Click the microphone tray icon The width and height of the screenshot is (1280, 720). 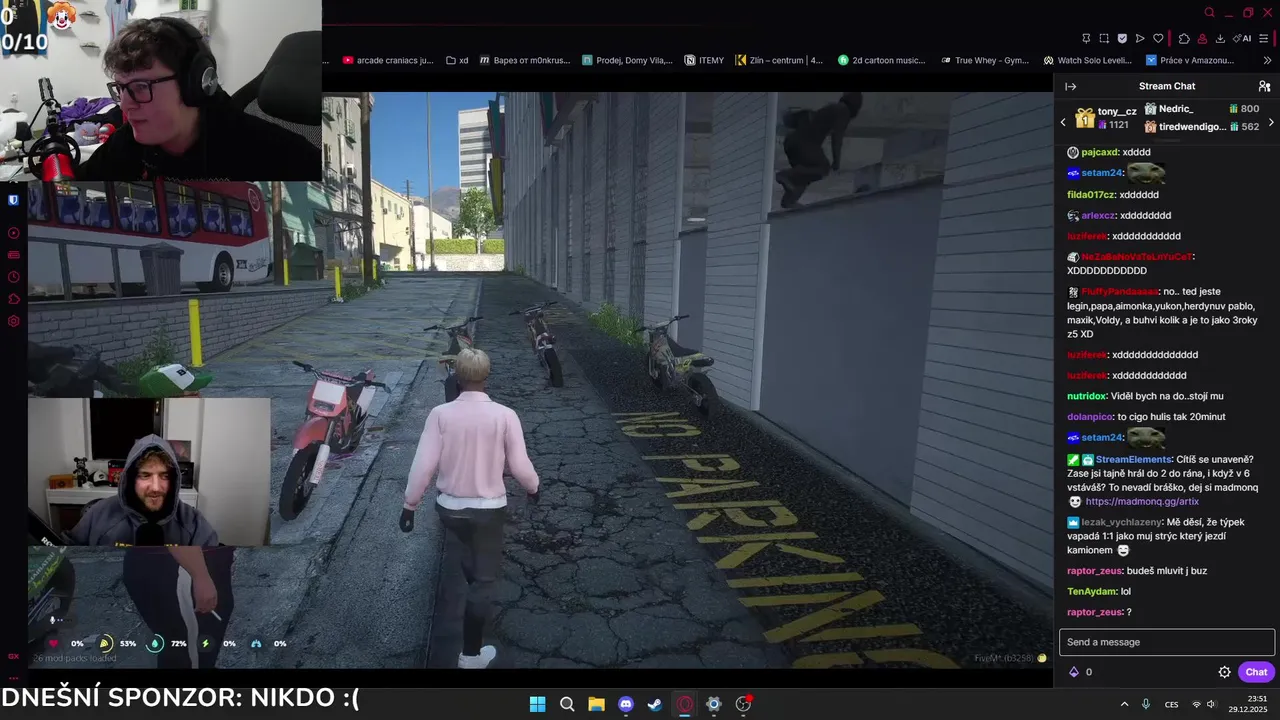pyautogui.click(x=1146, y=704)
